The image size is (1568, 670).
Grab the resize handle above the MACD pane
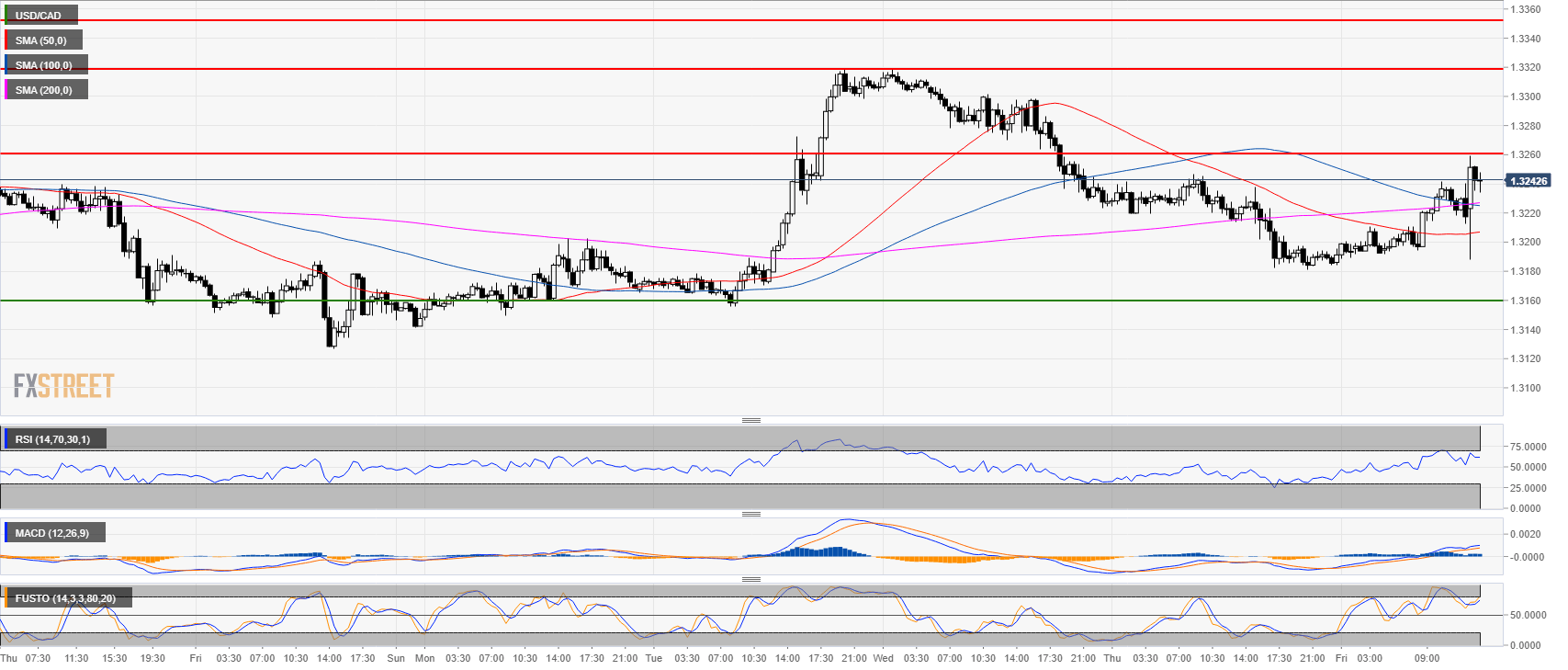tap(750, 514)
